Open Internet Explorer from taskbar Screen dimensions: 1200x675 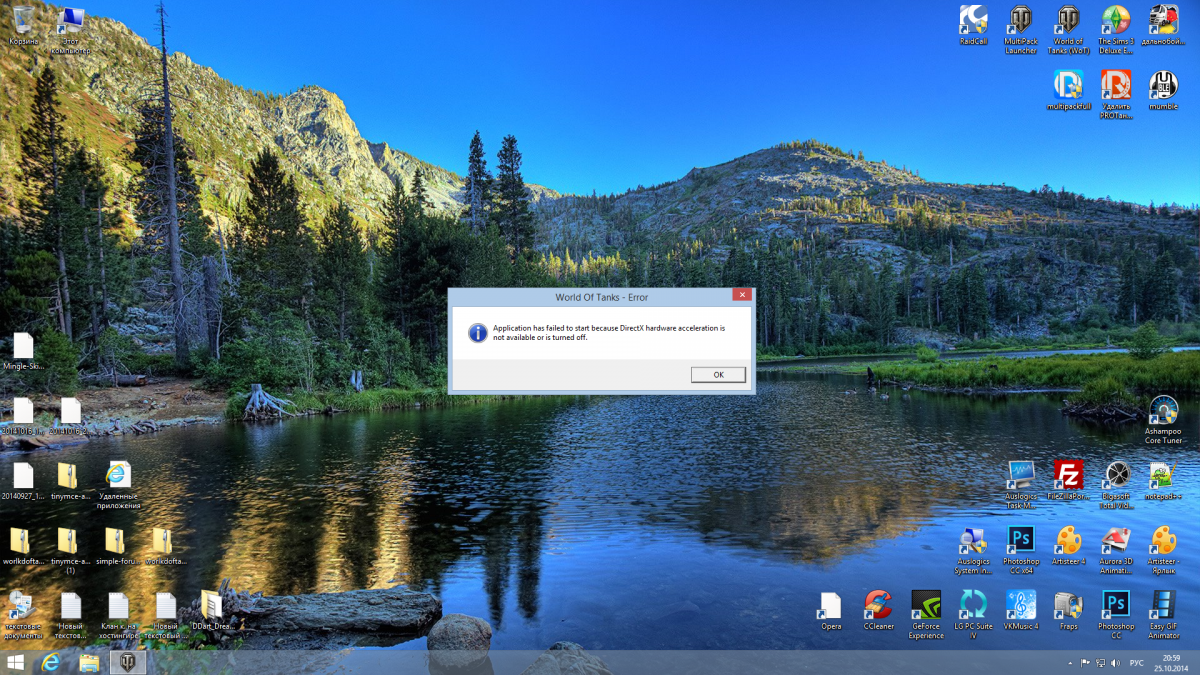tap(51, 662)
